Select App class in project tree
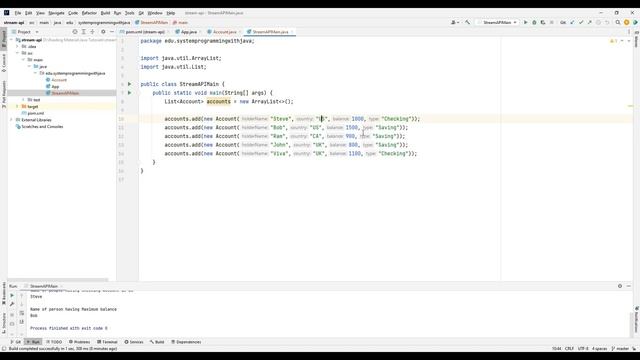This screenshot has height=360, width=640. (x=55, y=87)
